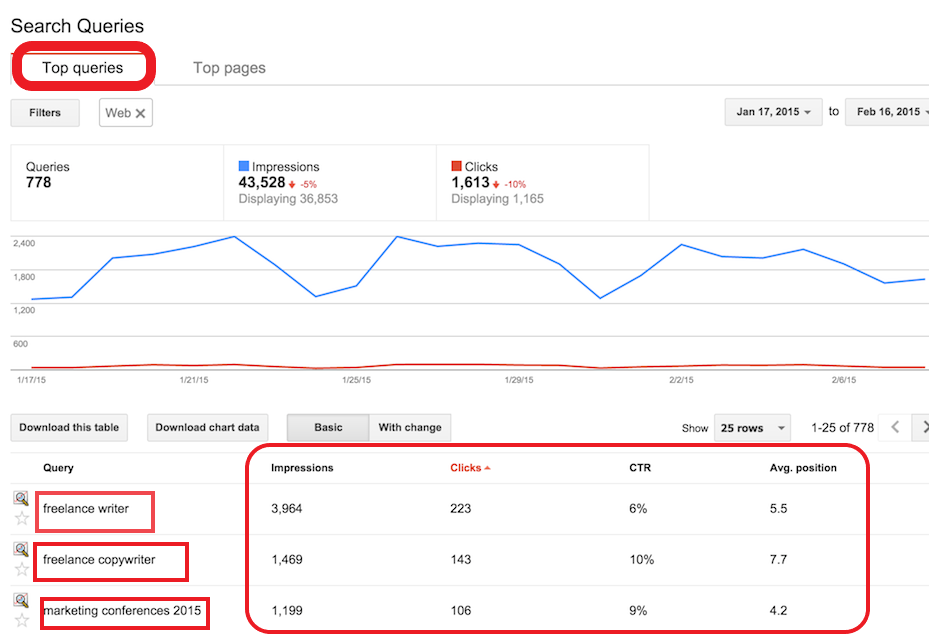Sort table by CTR column header

(640, 468)
